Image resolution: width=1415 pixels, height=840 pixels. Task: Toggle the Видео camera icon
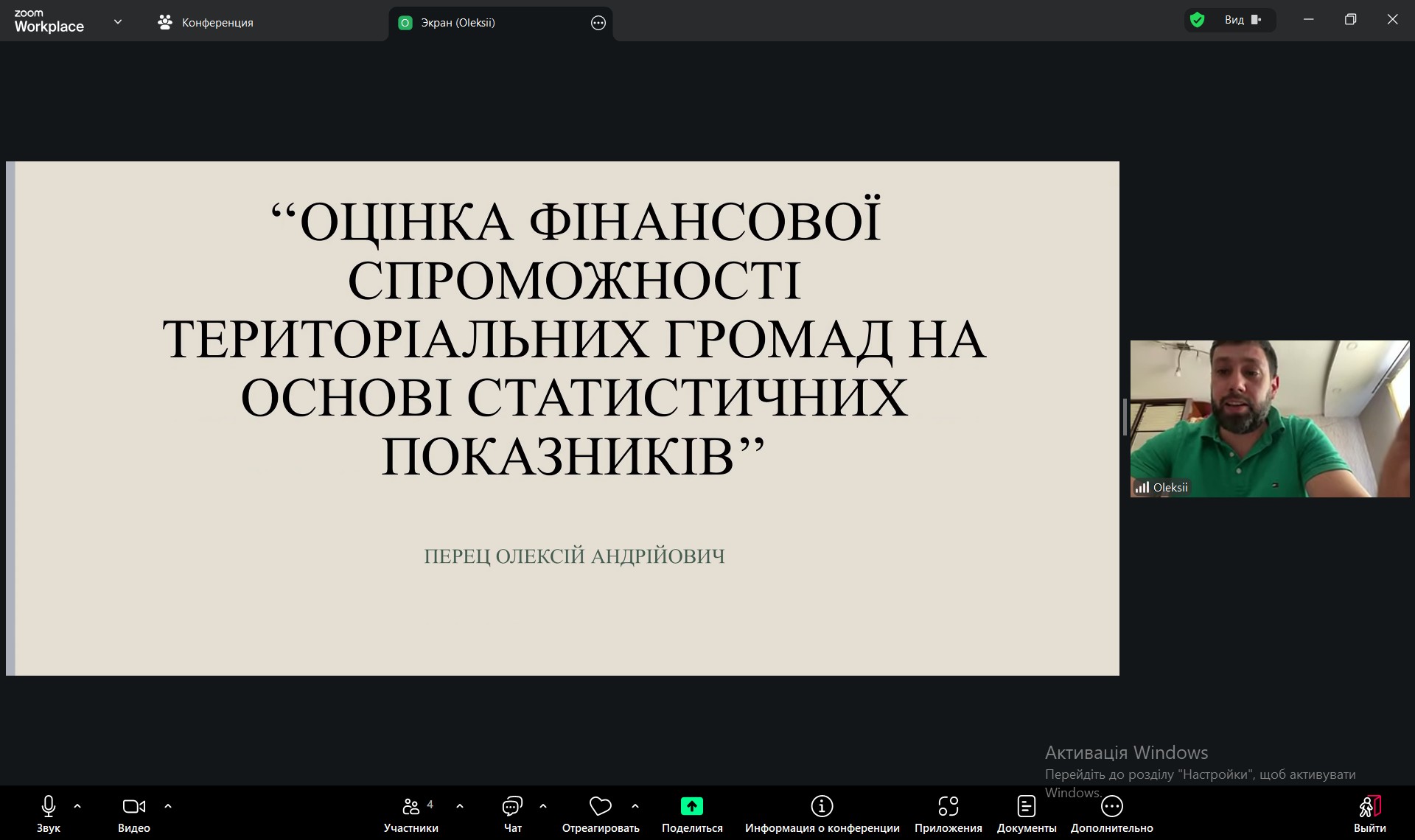pos(133,807)
